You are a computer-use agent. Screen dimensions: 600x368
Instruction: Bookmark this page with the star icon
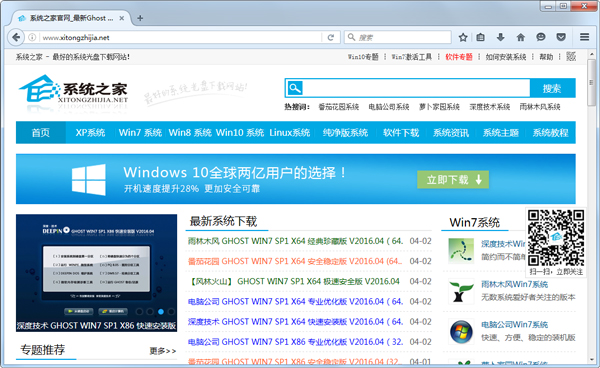(x=463, y=37)
